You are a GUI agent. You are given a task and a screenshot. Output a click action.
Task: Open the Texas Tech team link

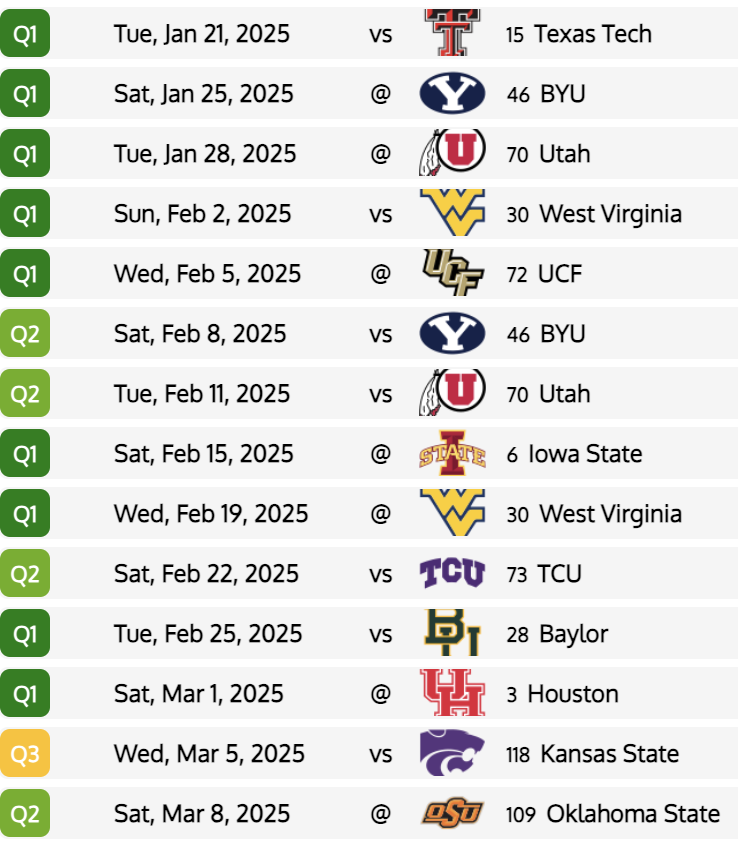click(x=593, y=34)
